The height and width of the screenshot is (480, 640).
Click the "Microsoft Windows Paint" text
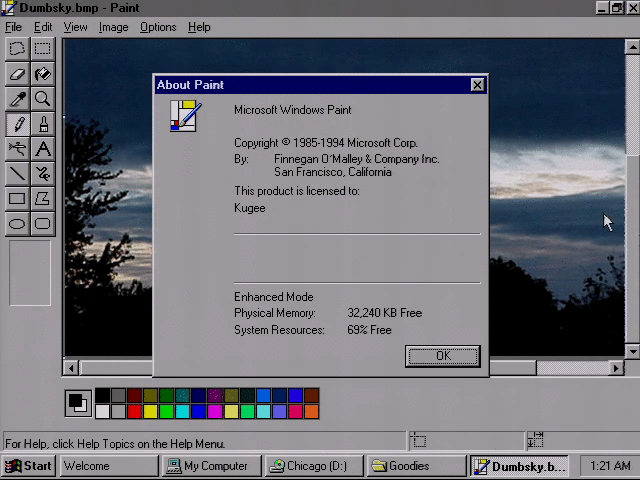293,110
